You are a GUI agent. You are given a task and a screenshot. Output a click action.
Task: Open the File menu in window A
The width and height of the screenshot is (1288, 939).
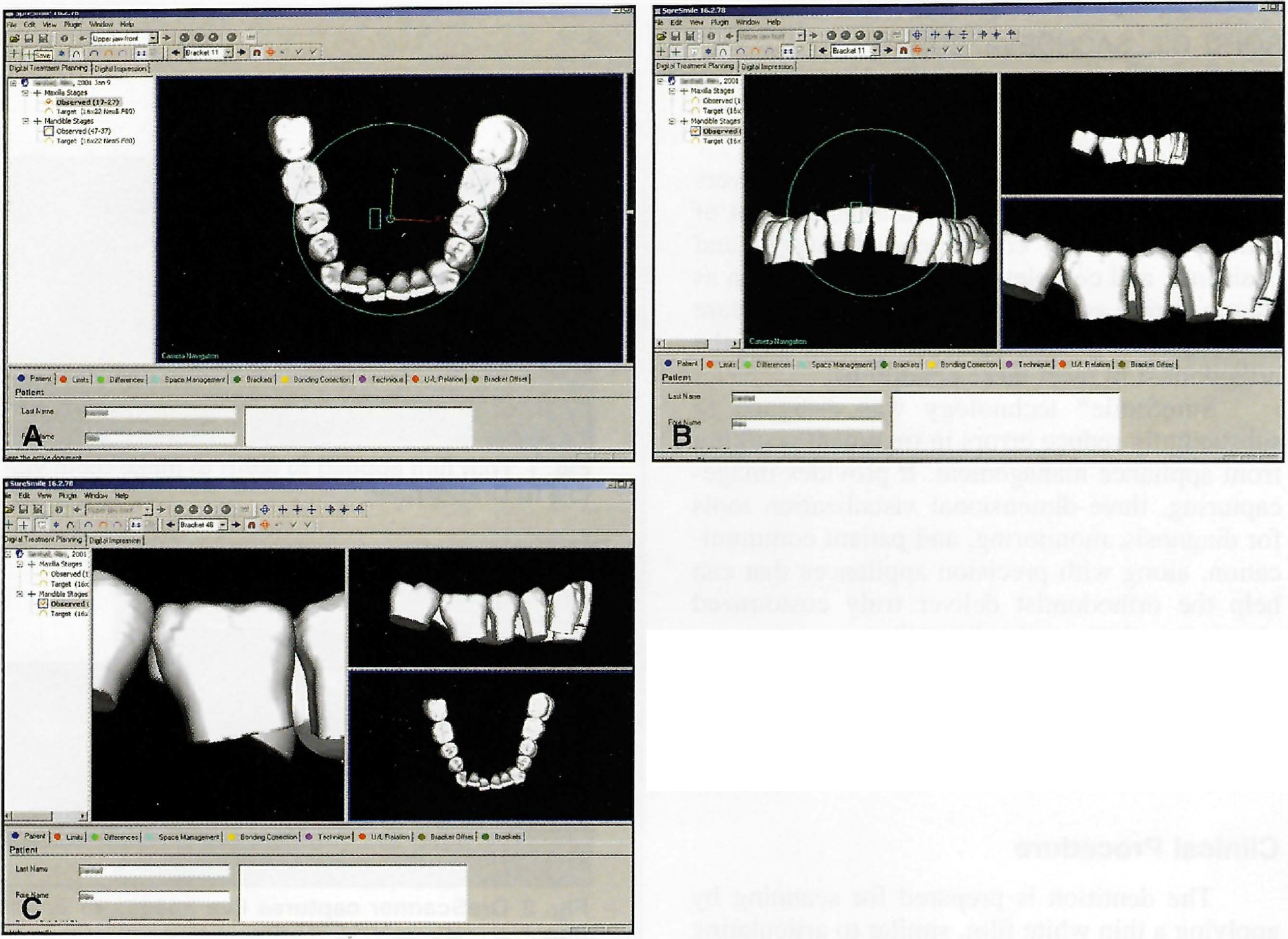[x=11, y=25]
